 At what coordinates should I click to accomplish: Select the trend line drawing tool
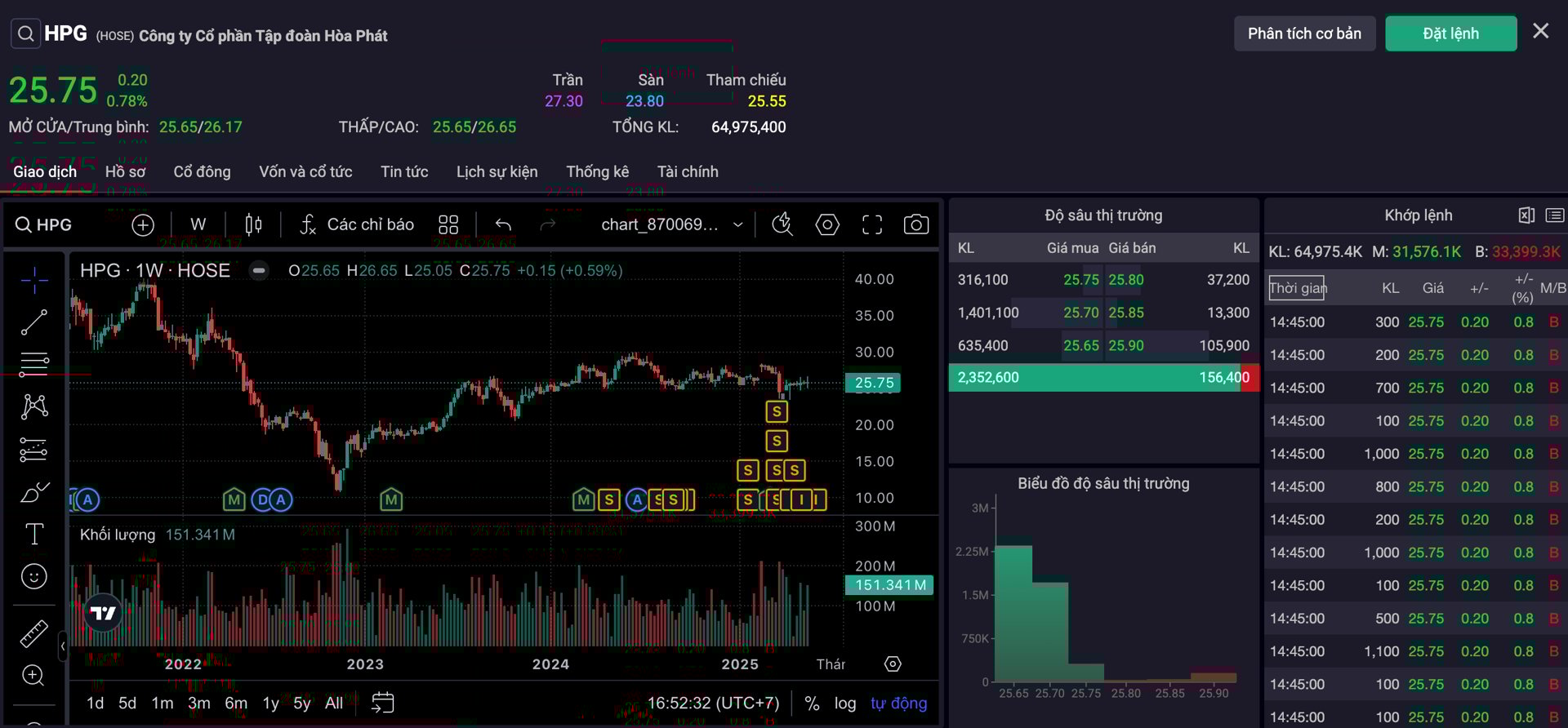(x=34, y=322)
